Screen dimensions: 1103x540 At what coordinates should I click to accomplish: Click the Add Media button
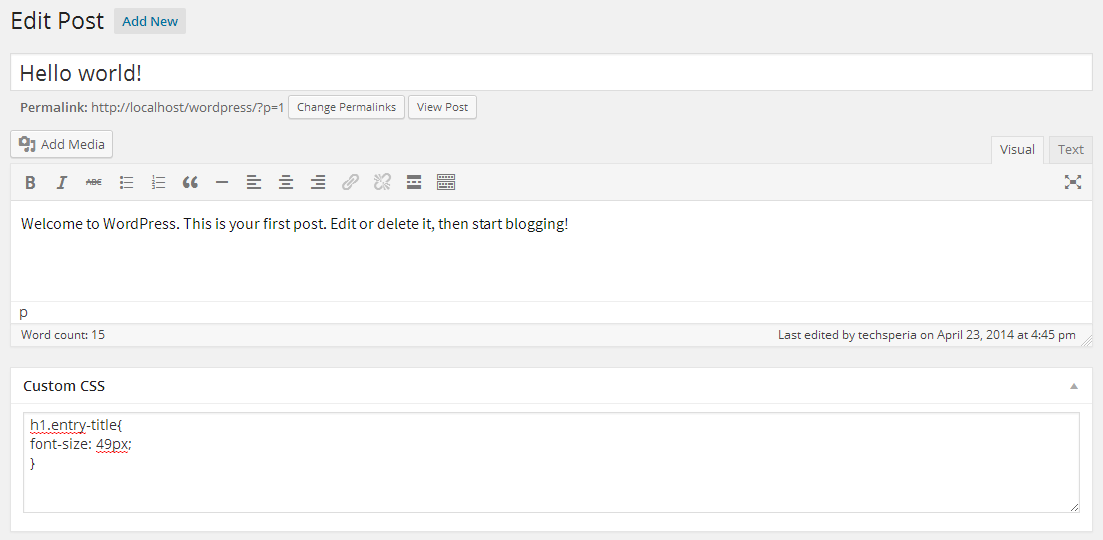[62, 144]
